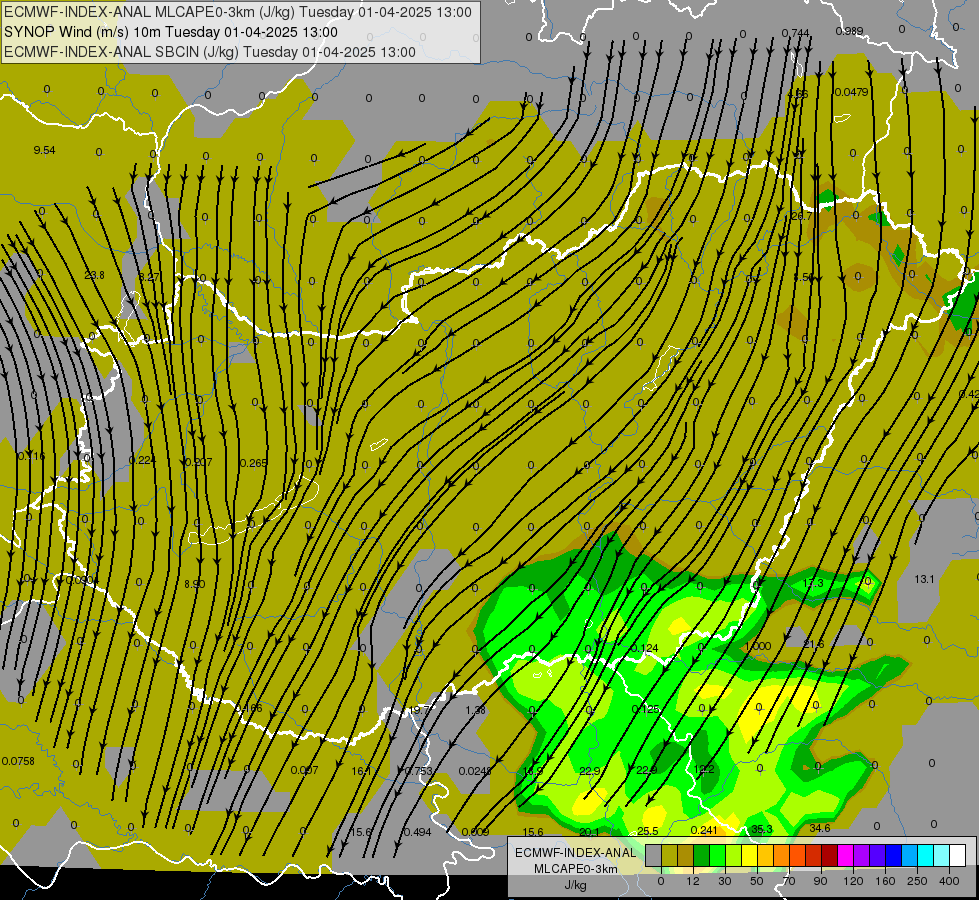Click the gray legend color swatch
Viewport: 979px width, 900px height.
click(654, 855)
